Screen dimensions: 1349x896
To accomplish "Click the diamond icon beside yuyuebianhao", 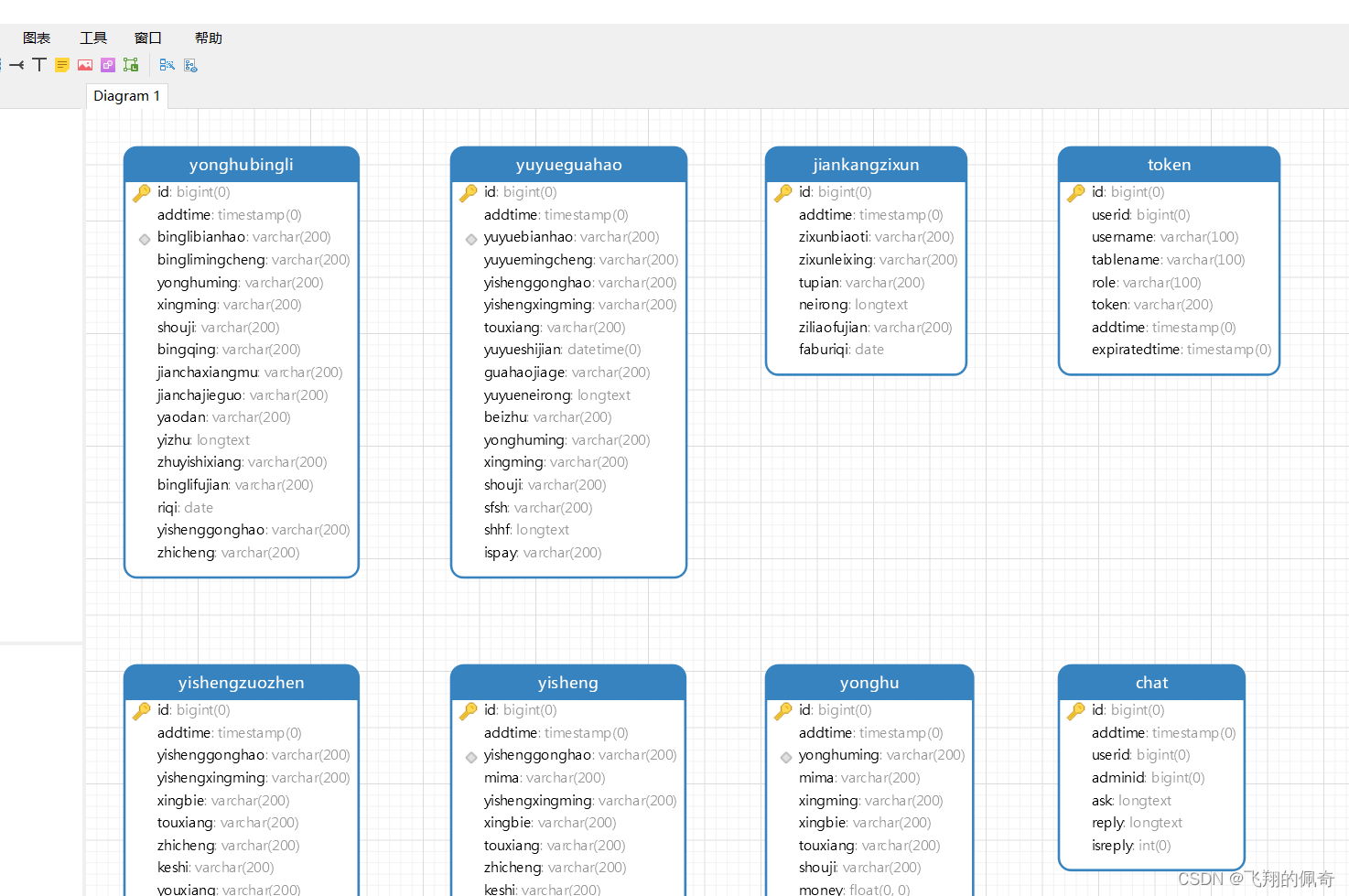I will click(471, 239).
